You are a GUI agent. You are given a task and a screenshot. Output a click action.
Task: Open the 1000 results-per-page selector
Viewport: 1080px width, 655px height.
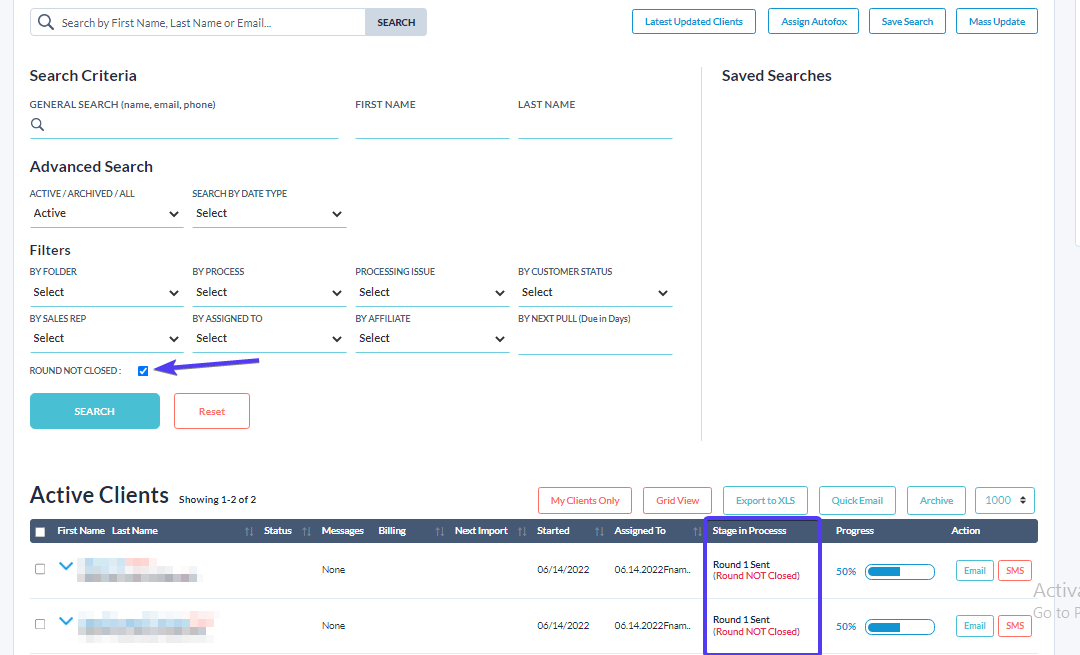tap(1004, 500)
